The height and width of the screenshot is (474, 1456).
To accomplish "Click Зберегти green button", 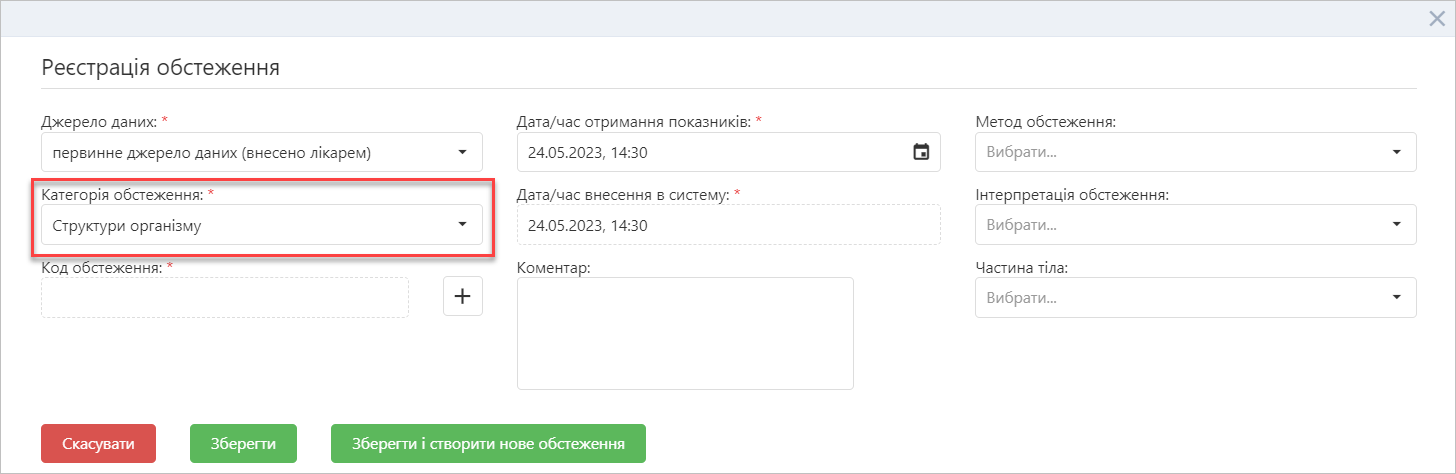I will click(243, 444).
